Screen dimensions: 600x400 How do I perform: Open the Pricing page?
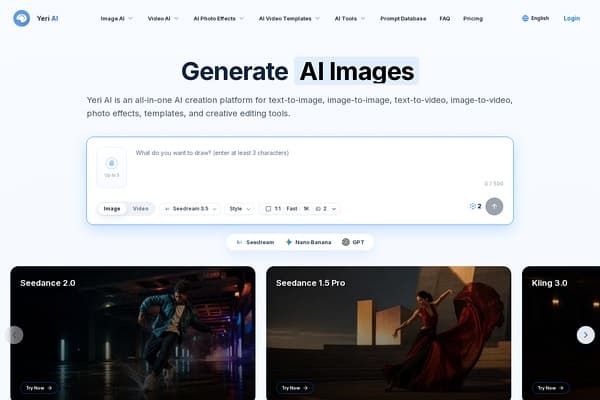pos(473,18)
